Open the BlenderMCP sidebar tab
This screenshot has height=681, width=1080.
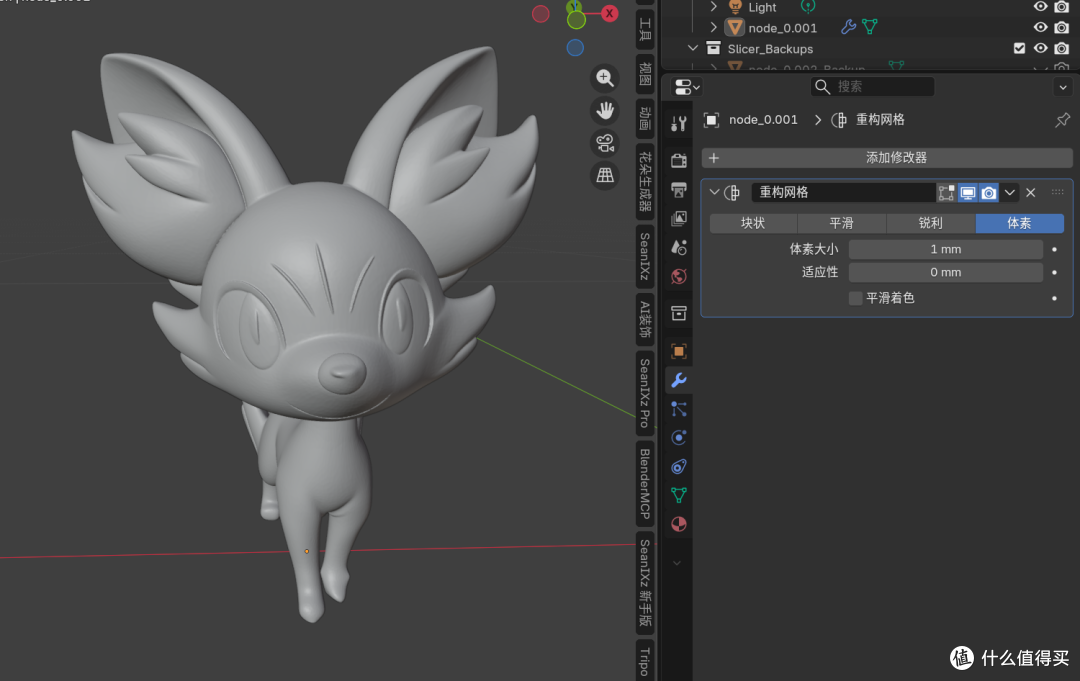pyautogui.click(x=645, y=483)
